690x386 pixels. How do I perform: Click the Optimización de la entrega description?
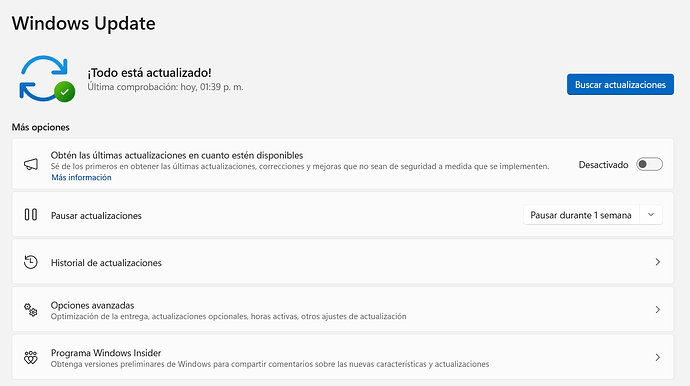click(228, 316)
